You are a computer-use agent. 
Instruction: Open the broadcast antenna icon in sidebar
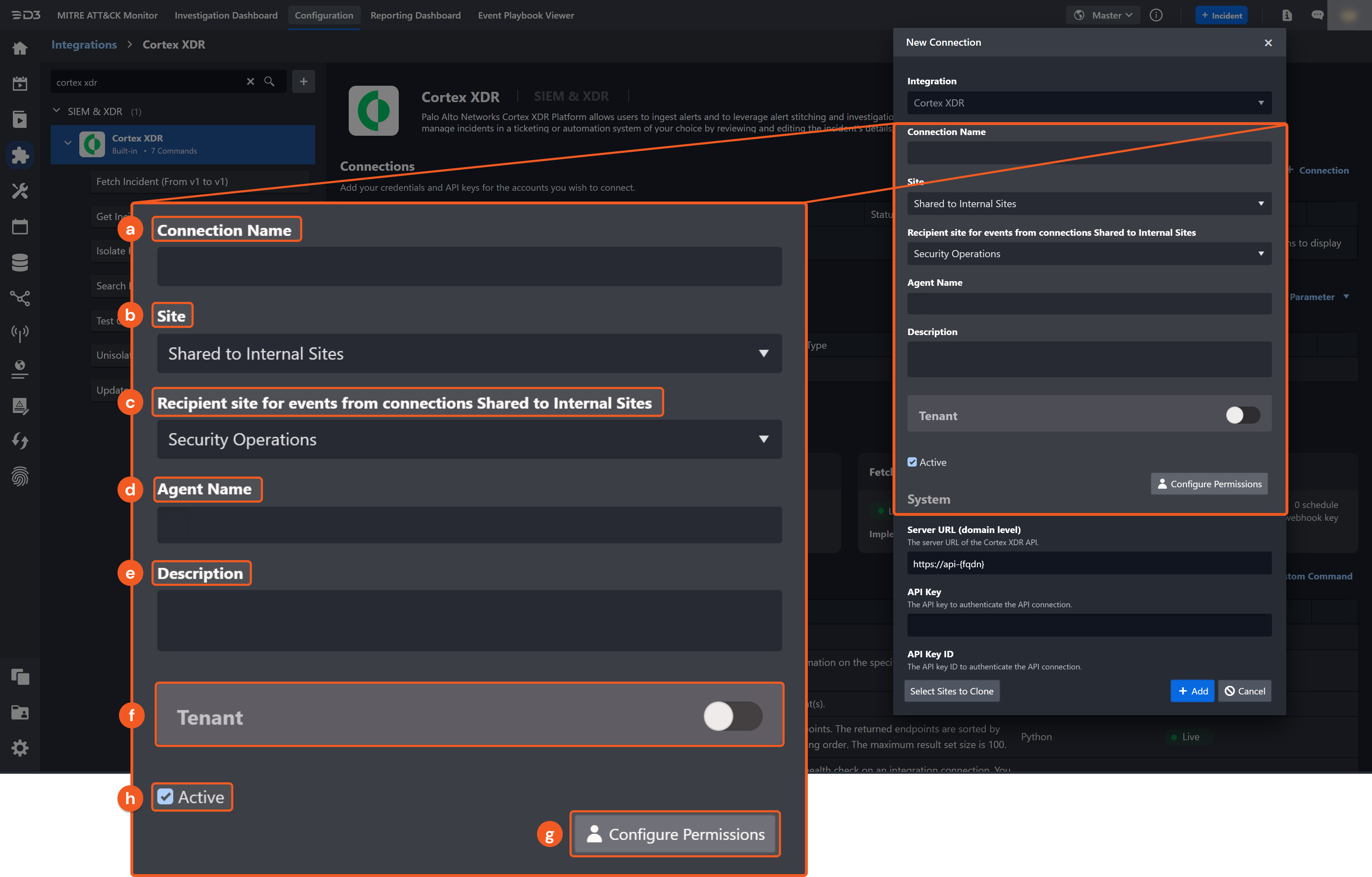pyautogui.click(x=20, y=333)
